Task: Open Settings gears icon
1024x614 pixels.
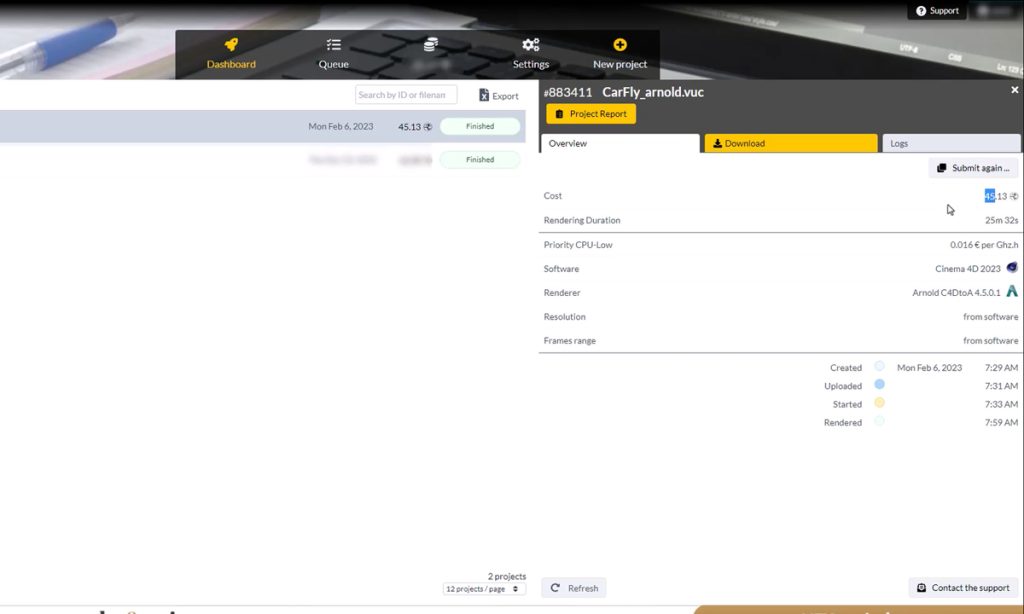Action: tap(531, 45)
